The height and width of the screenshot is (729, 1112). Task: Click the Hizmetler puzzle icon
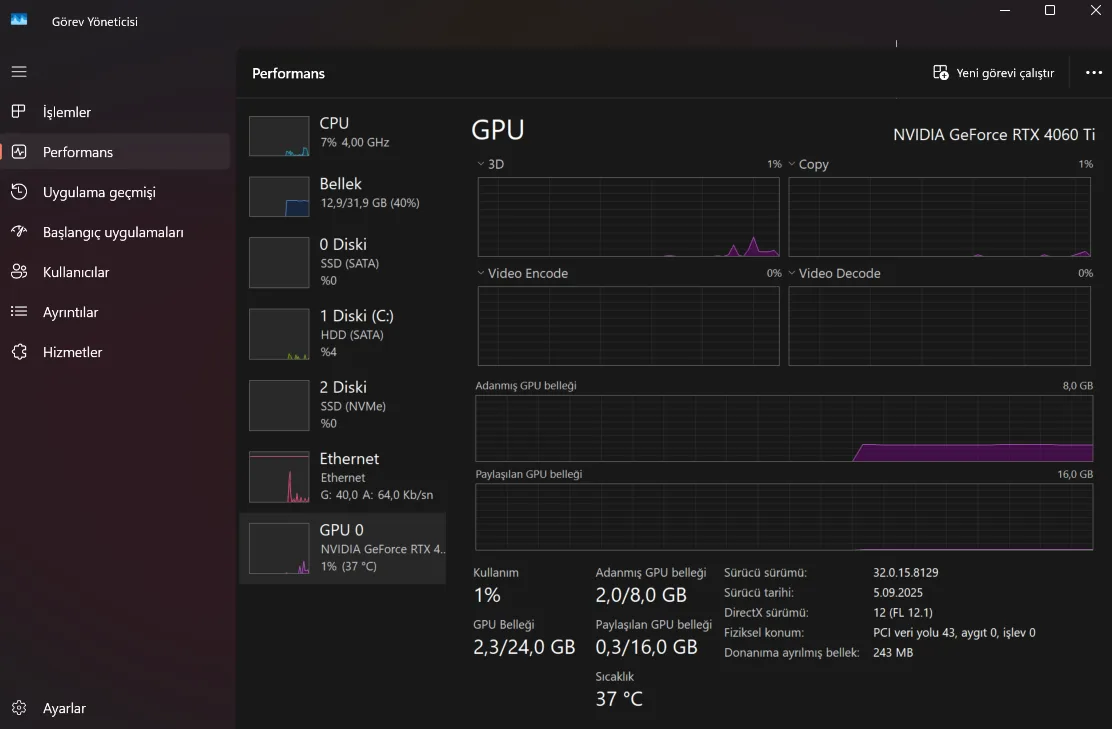pos(19,352)
